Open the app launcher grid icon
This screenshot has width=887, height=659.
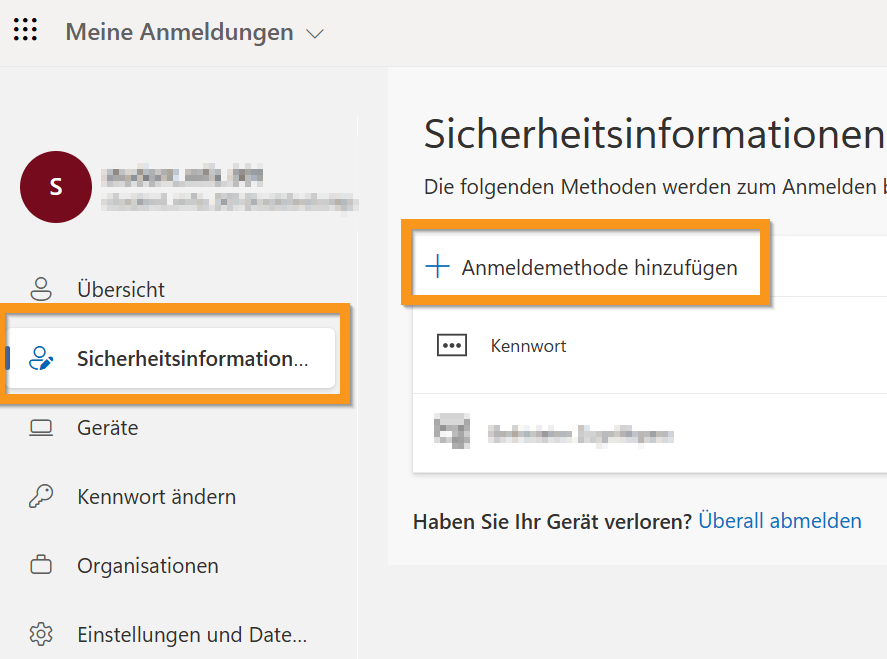25,30
